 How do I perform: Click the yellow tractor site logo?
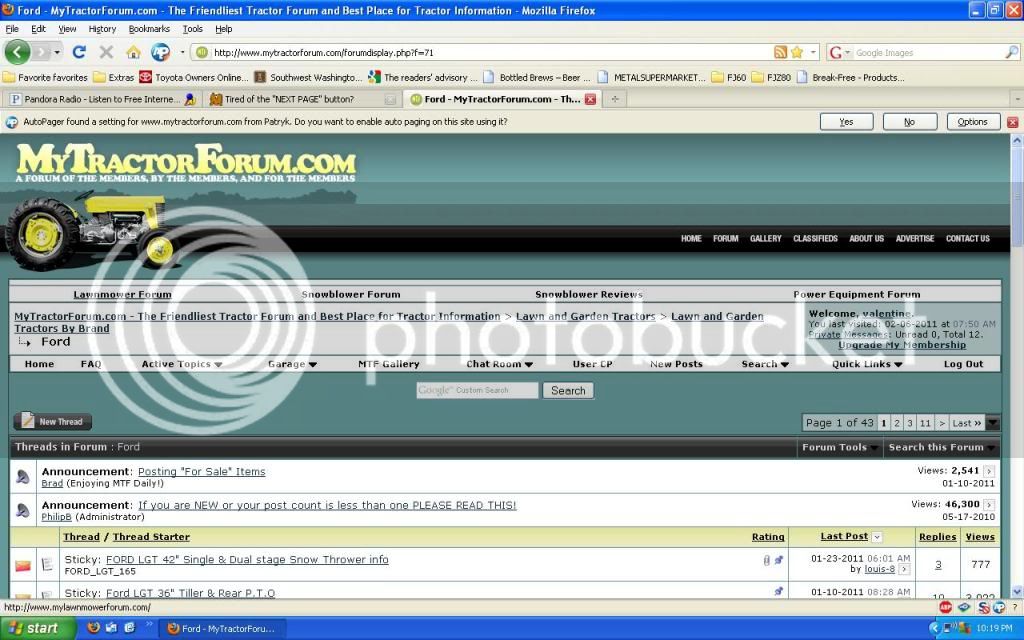coord(95,228)
